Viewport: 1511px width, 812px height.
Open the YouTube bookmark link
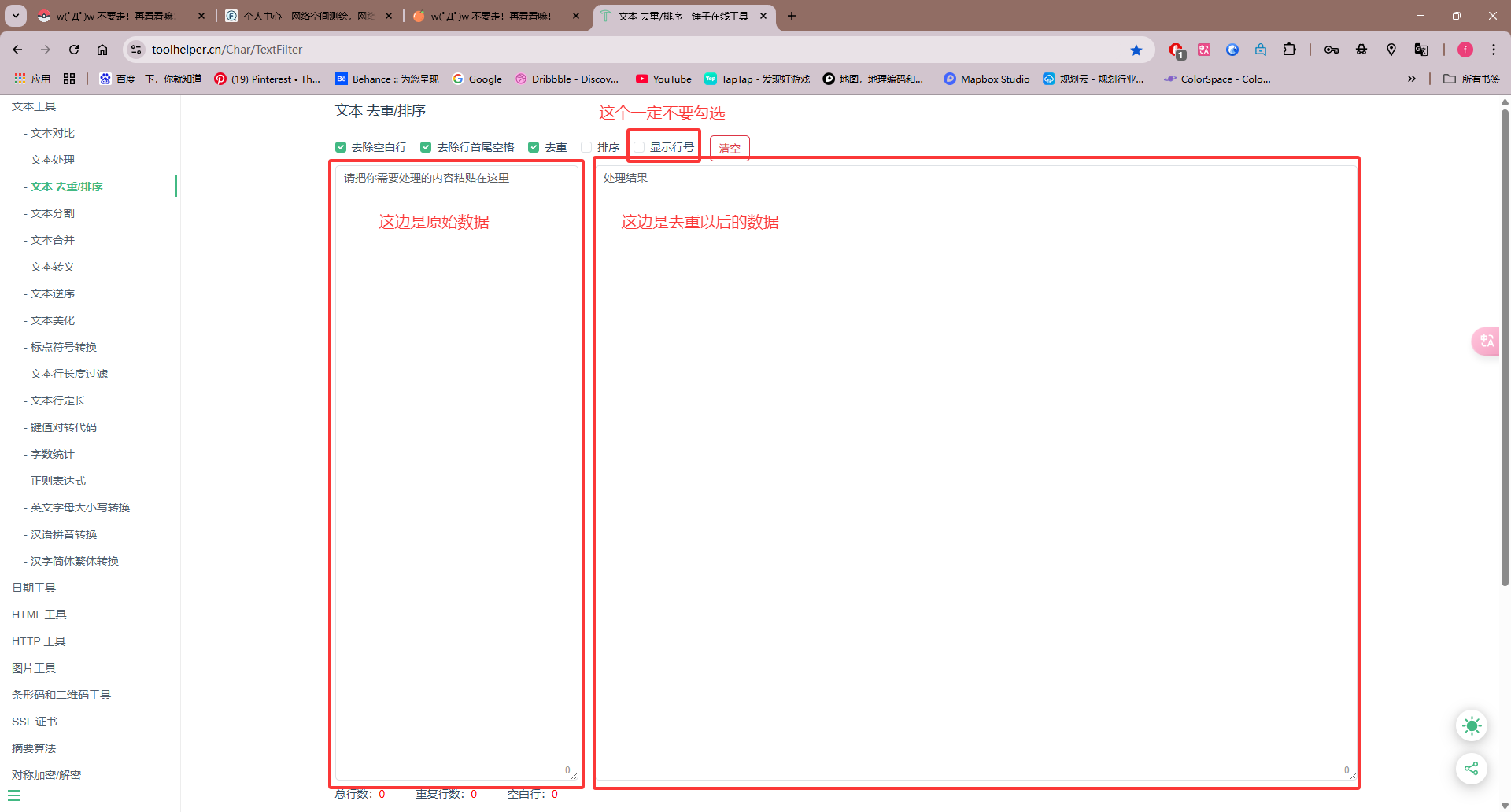(x=663, y=79)
